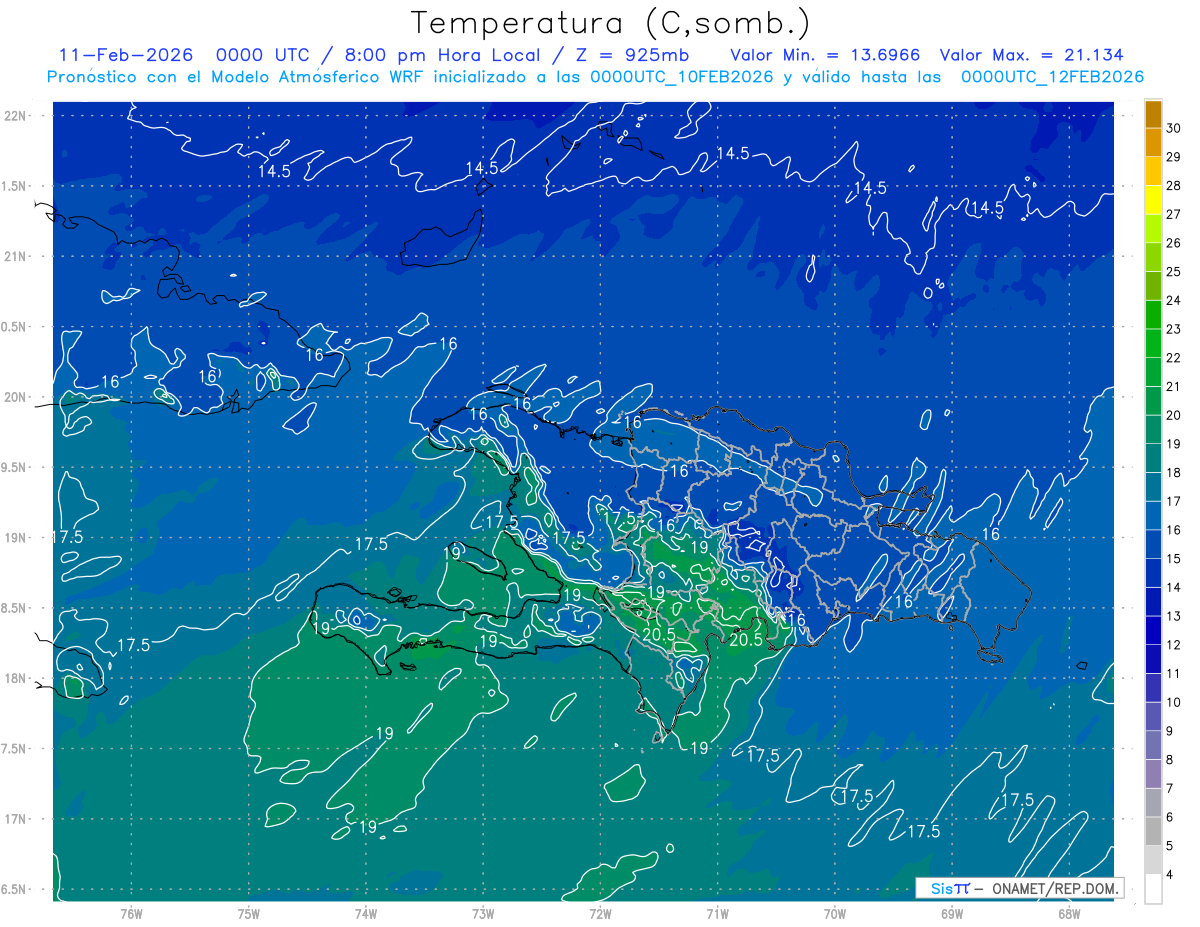Click the '8.5N' latitude axis label
Viewport: 1200px width, 927px height.
(x=13, y=608)
